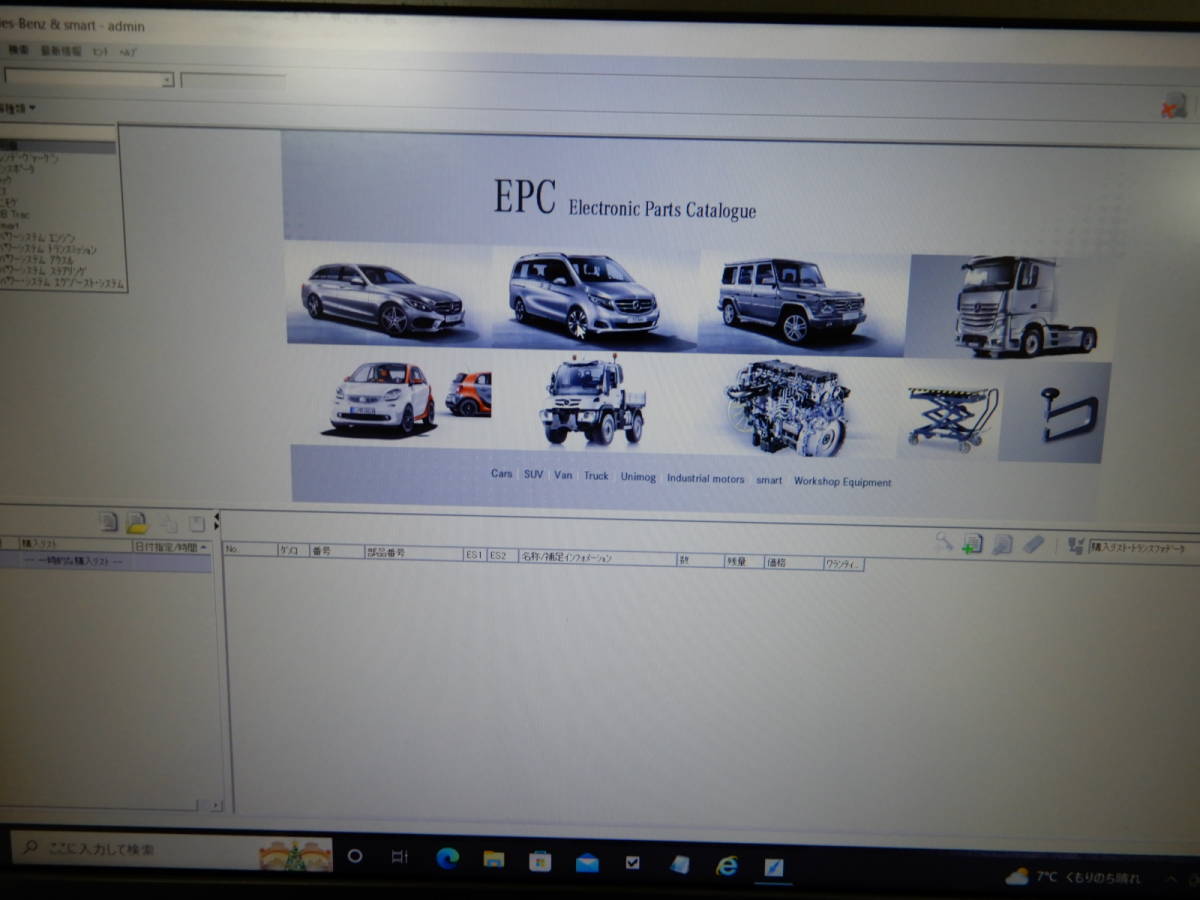The width and height of the screenshot is (1200, 900).
Task: Click the 番号 column header
Action: tap(335, 550)
